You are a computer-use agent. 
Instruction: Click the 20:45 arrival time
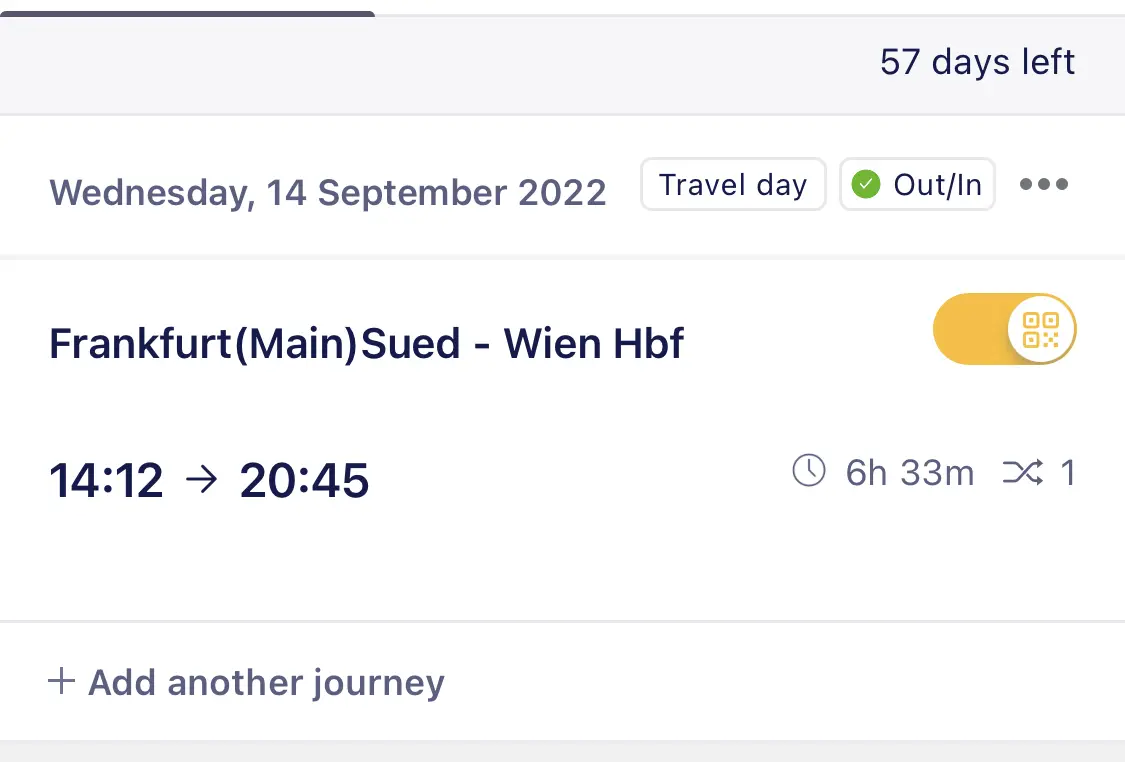[304, 482]
